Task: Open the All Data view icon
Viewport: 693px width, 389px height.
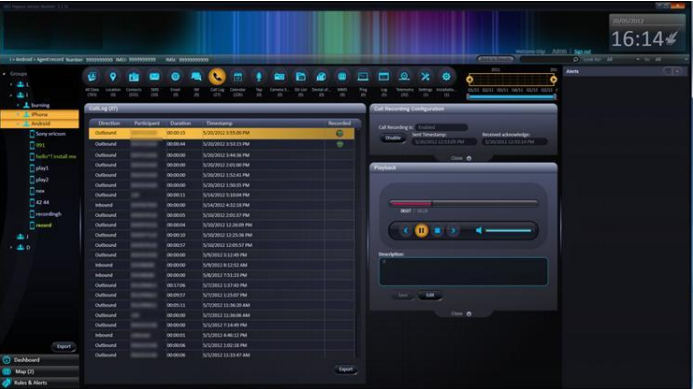Action: tap(92, 77)
